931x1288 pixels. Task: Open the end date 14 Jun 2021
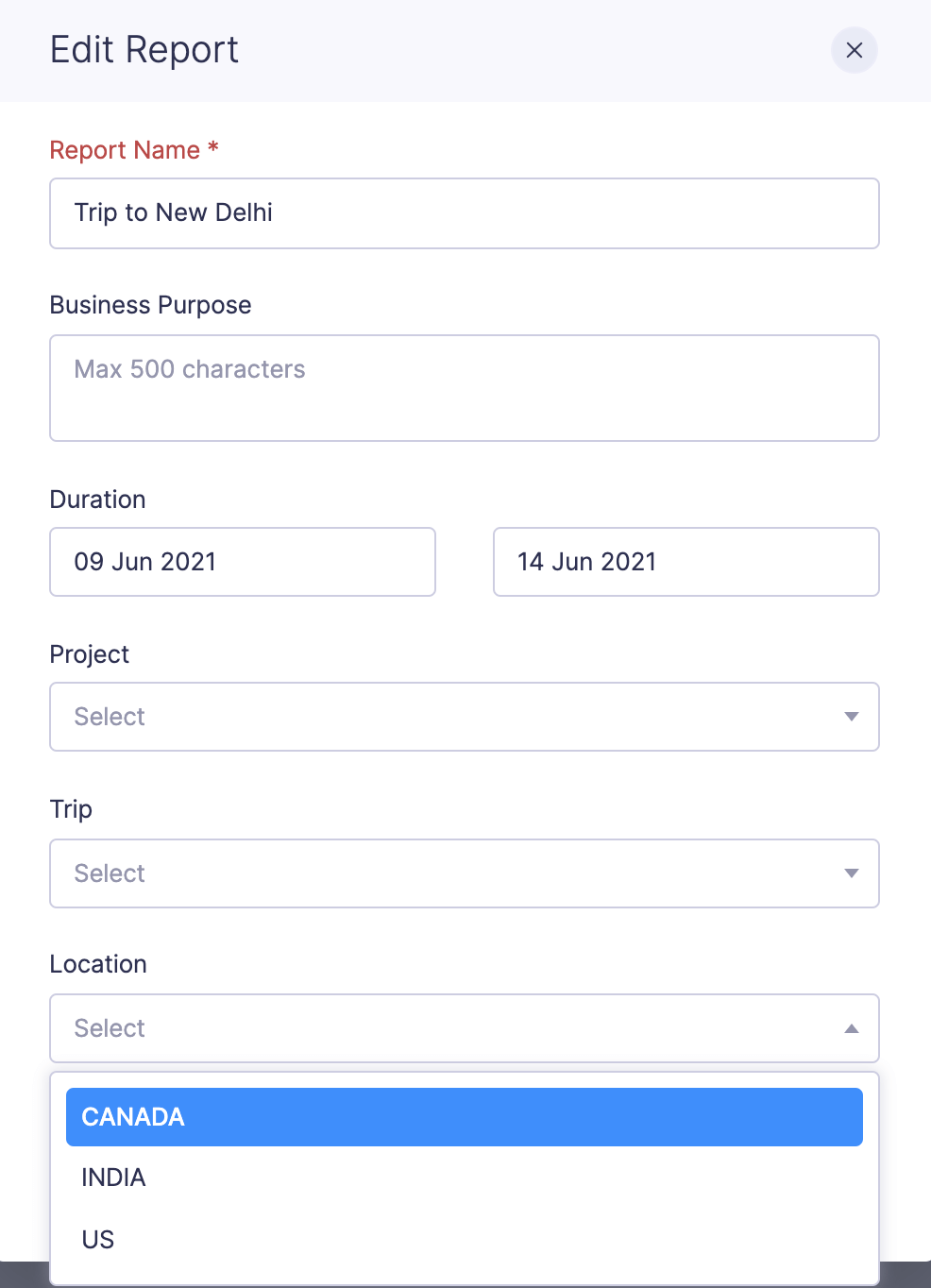point(686,562)
